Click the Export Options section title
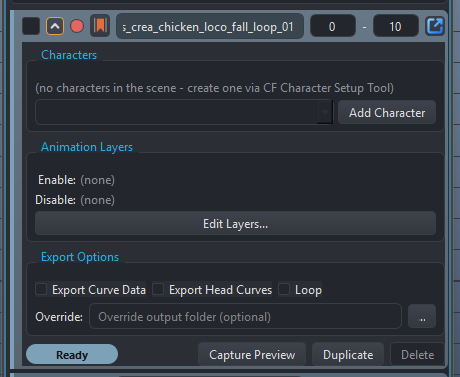 80,257
